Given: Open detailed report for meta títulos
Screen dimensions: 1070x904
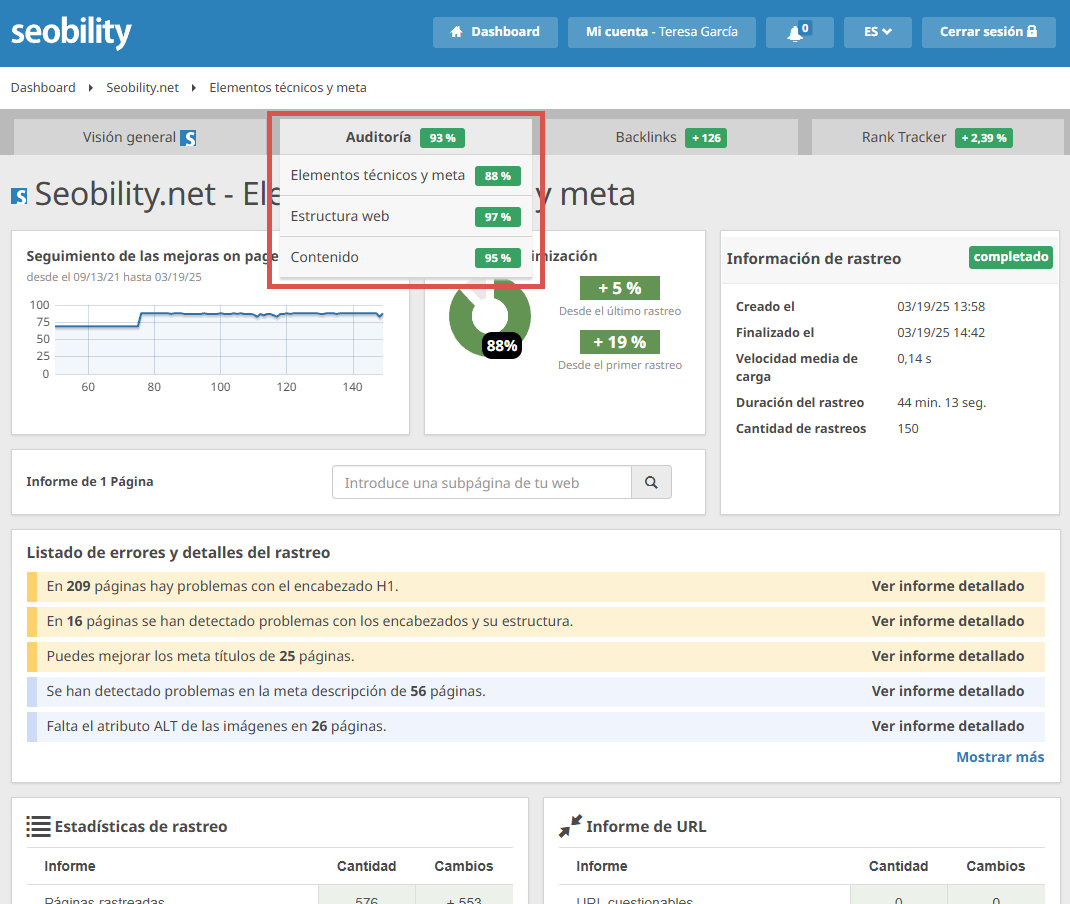Looking at the screenshot, I should [948, 656].
